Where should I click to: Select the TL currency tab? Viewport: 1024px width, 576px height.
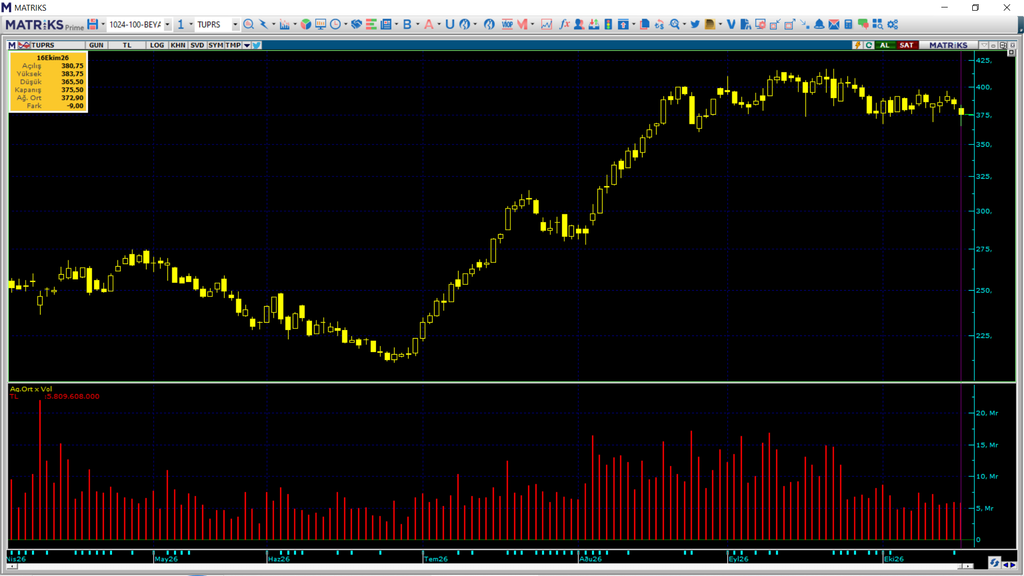point(127,45)
